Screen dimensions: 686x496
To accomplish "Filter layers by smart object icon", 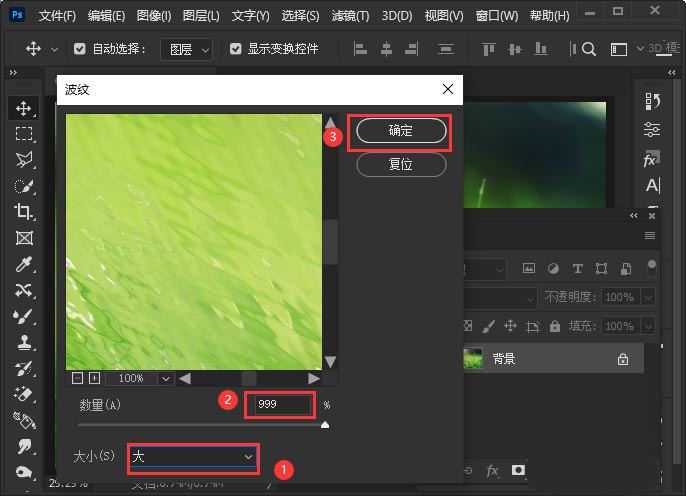I will pos(626,269).
